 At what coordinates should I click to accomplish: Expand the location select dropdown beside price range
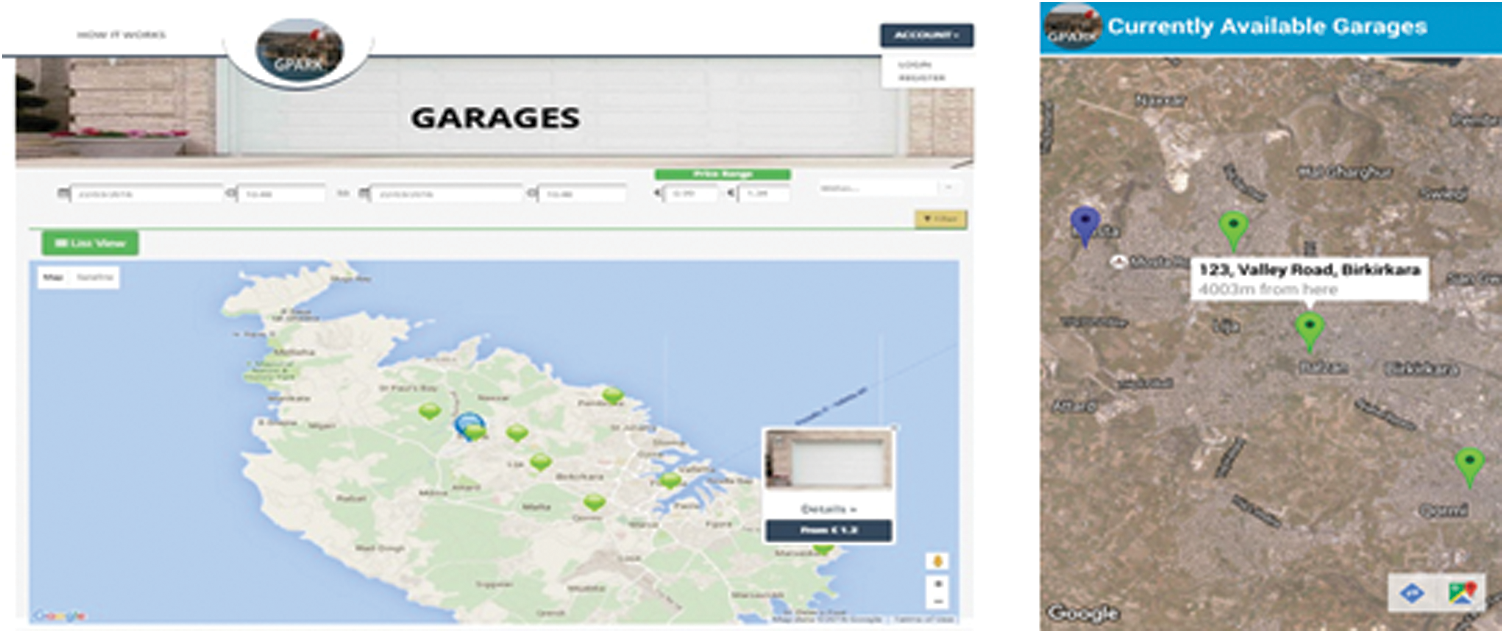pyautogui.click(x=887, y=187)
